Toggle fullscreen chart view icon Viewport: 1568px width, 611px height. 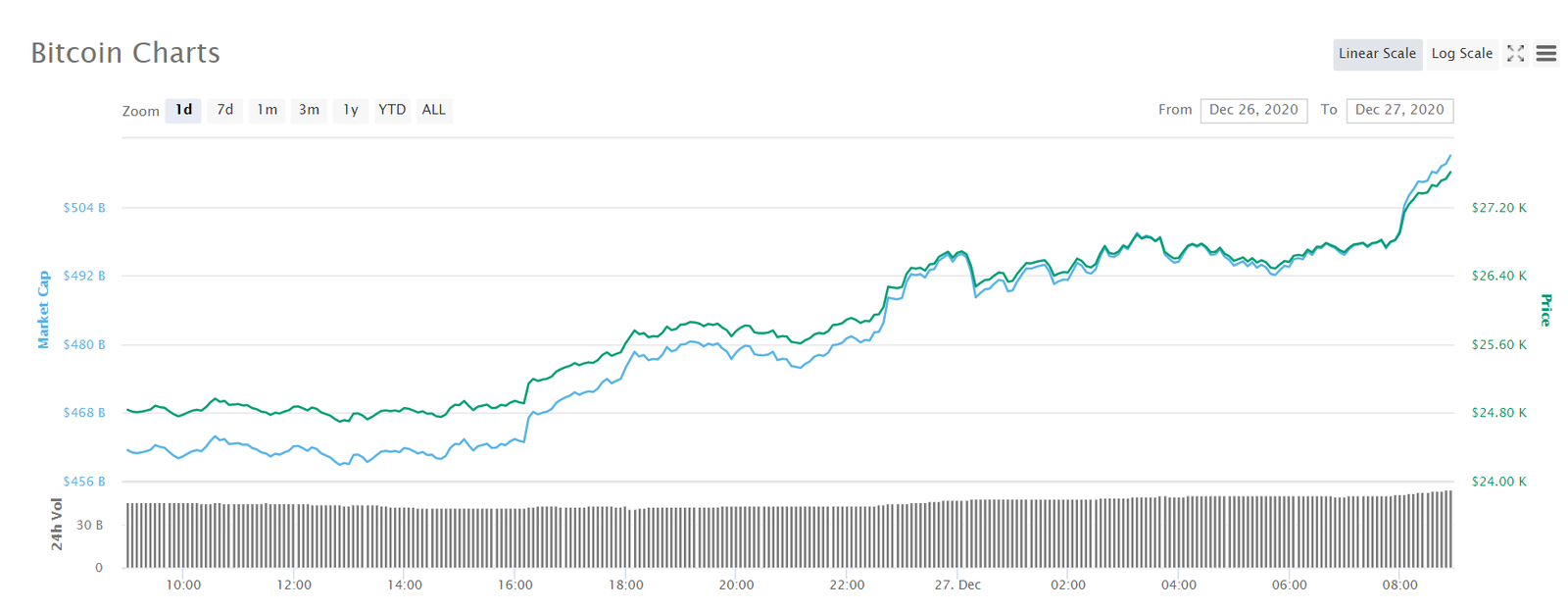click(x=1515, y=54)
